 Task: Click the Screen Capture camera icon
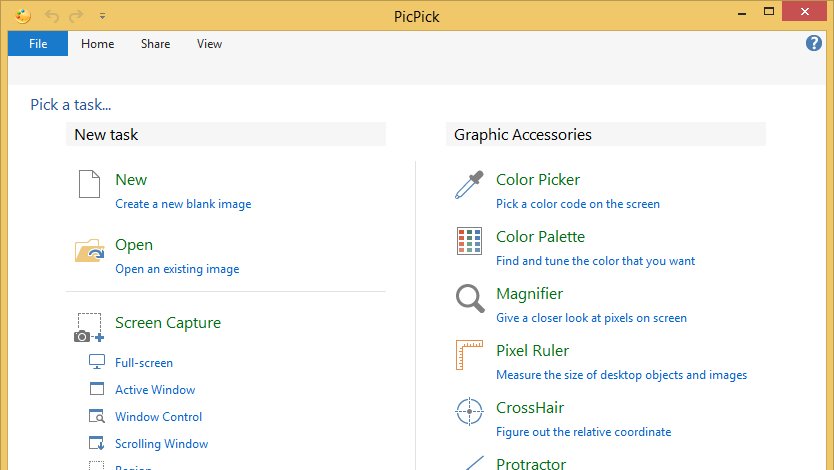[89, 328]
